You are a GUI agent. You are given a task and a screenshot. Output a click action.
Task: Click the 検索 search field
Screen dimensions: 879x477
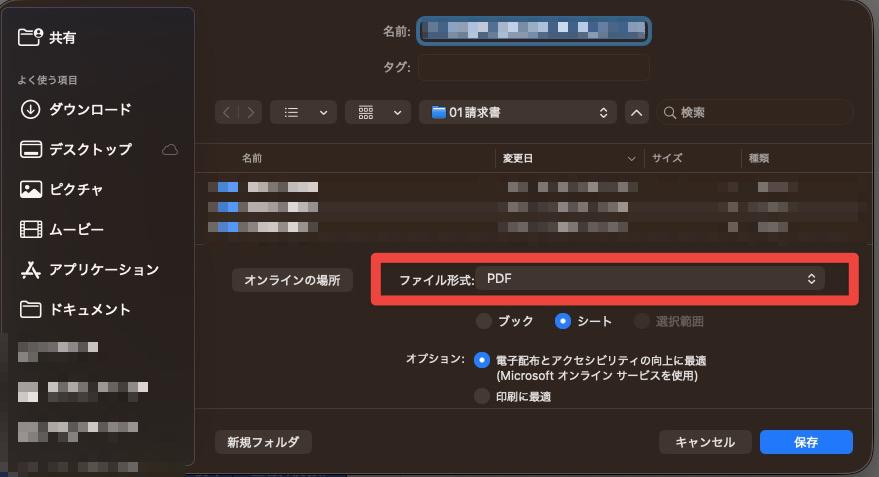pyautogui.click(x=755, y=113)
